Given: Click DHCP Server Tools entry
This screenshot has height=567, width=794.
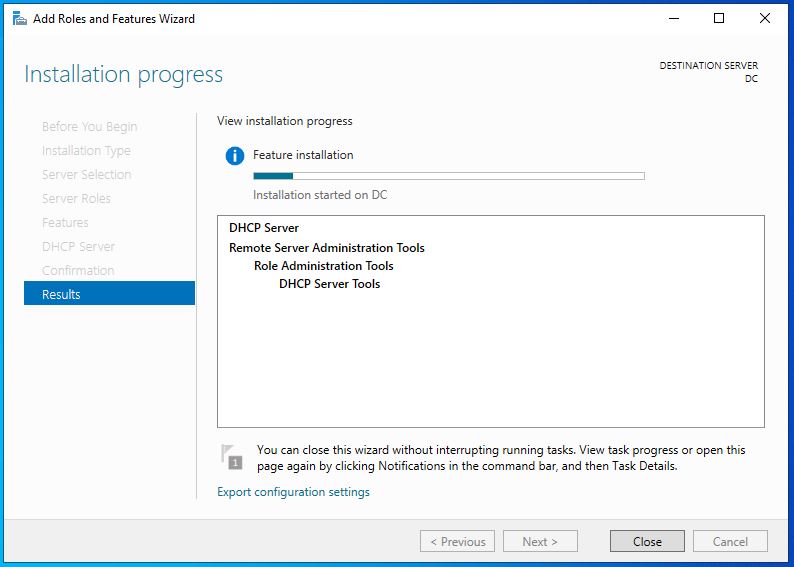Looking at the screenshot, I should click(x=330, y=284).
